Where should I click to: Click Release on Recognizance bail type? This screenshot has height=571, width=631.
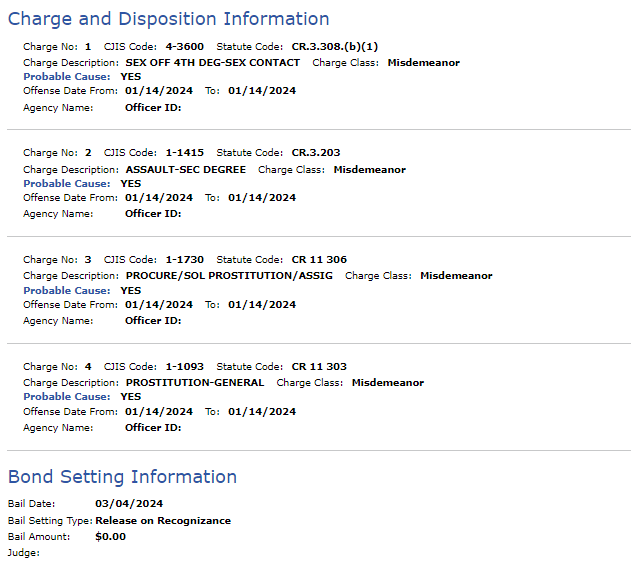163,521
